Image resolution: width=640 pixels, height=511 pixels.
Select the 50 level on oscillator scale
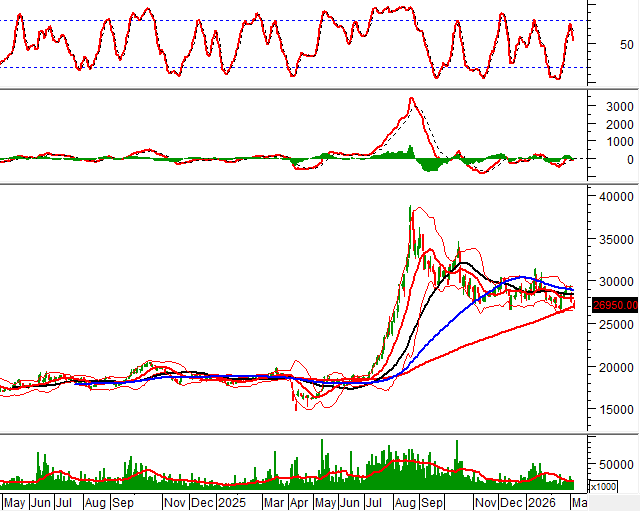point(626,45)
